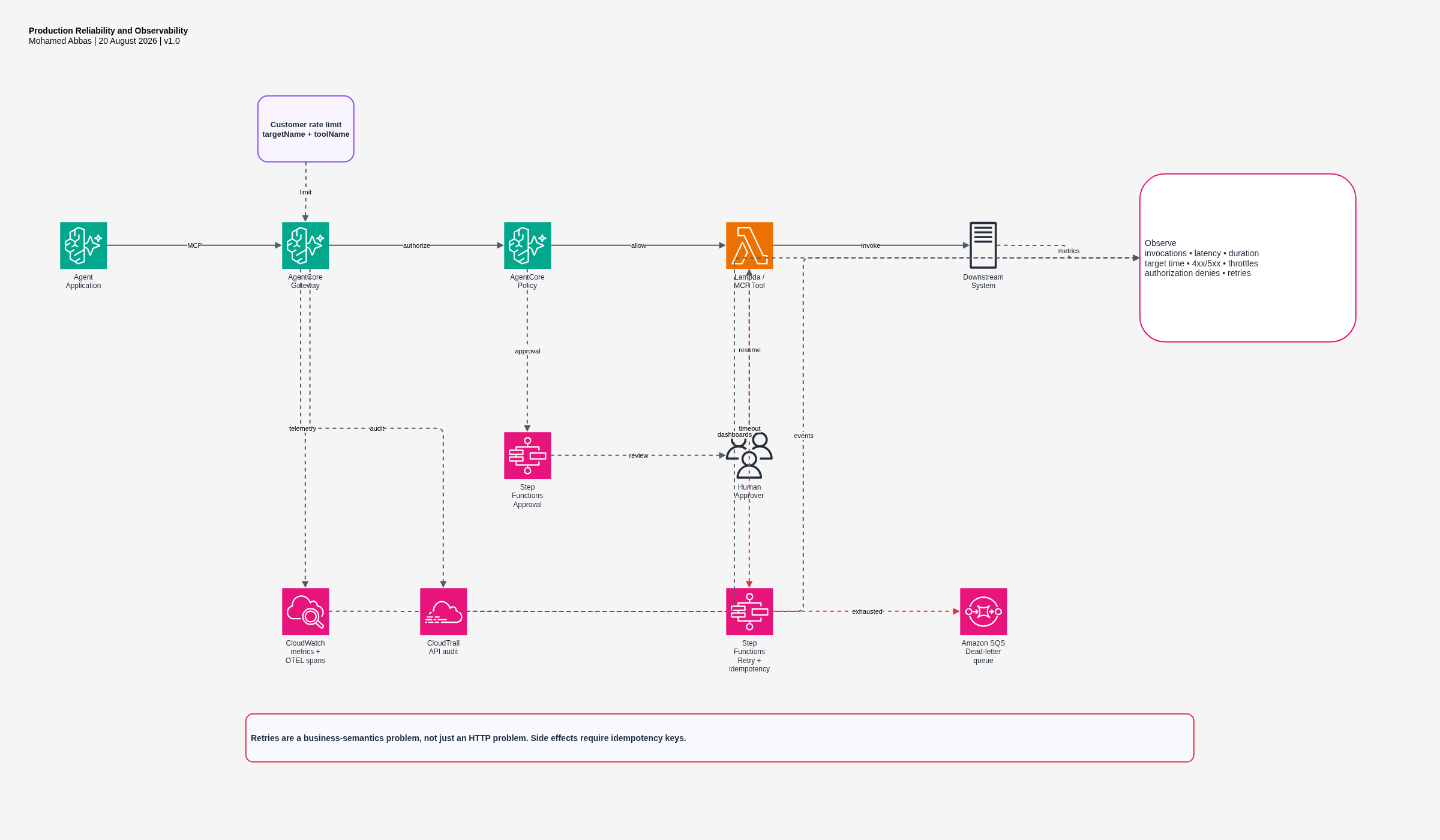The image size is (1440, 840).
Task: Select the Agent Application icon
Action: (83, 245)
